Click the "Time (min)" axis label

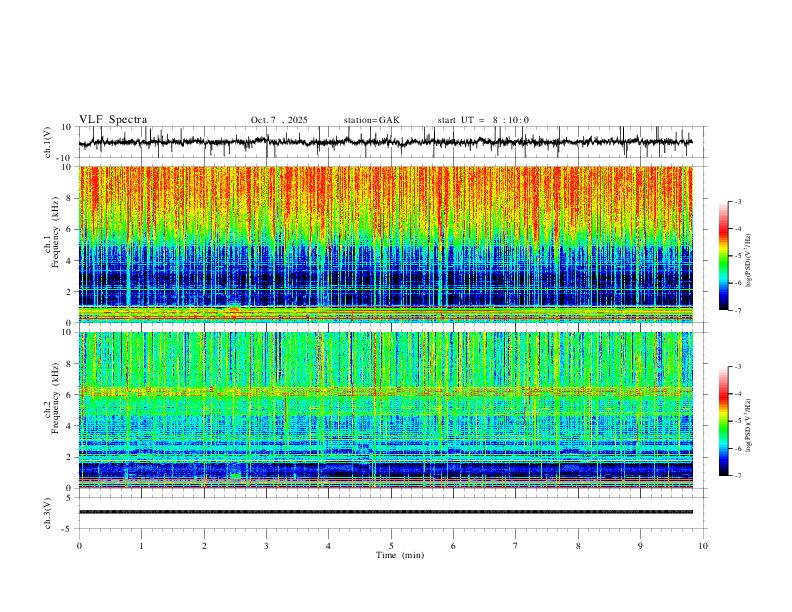[400, 555]
